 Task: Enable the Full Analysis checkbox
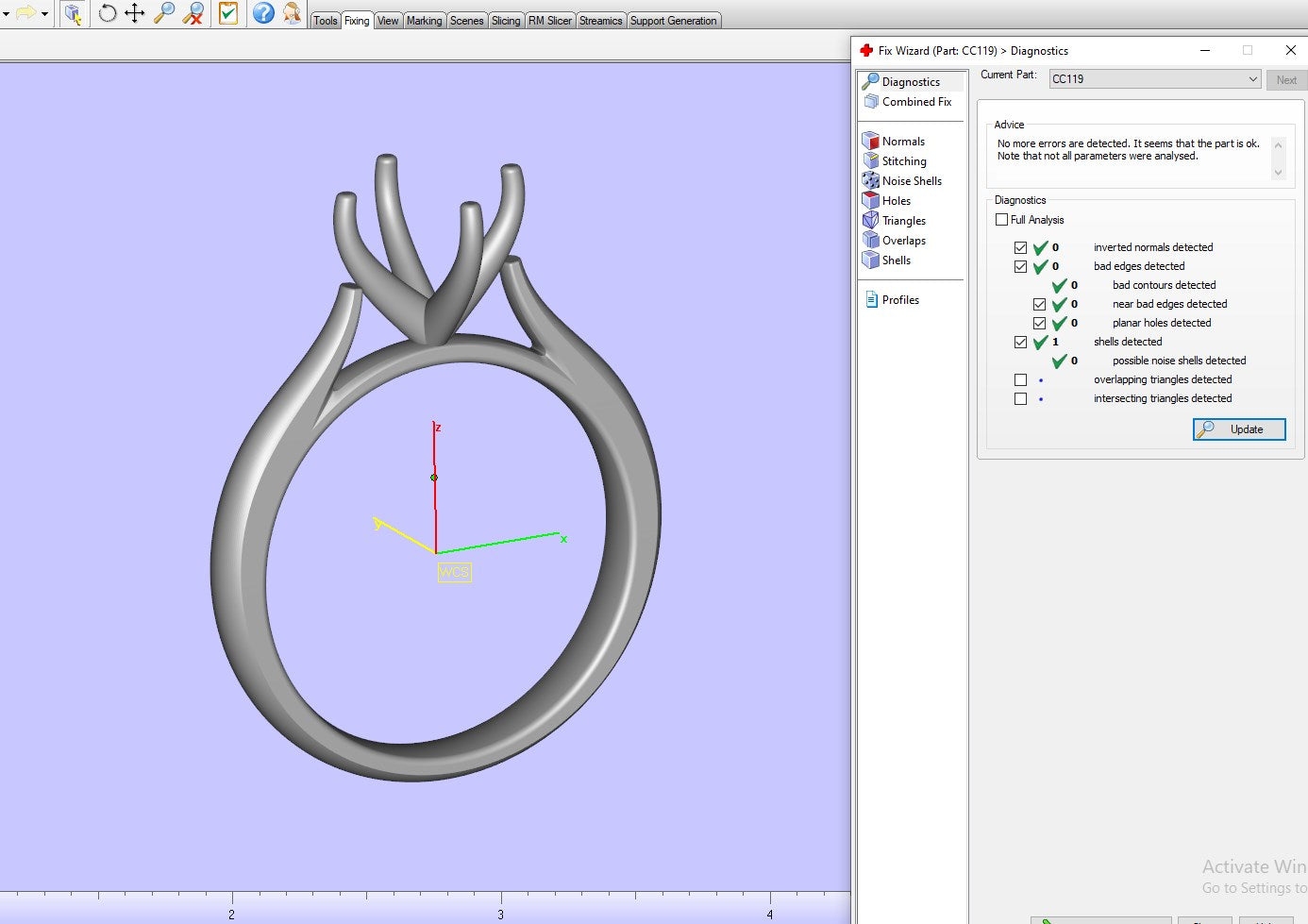(x=1002, y=220)
